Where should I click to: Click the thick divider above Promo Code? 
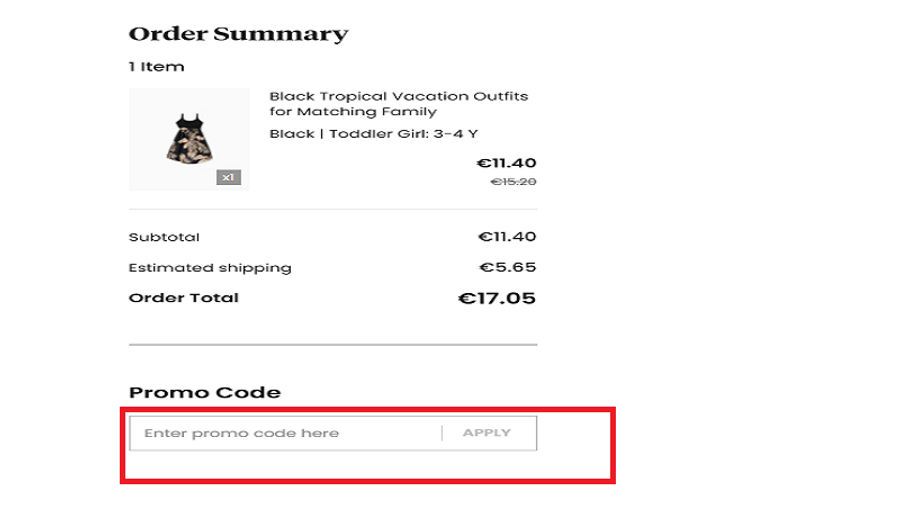332,345
